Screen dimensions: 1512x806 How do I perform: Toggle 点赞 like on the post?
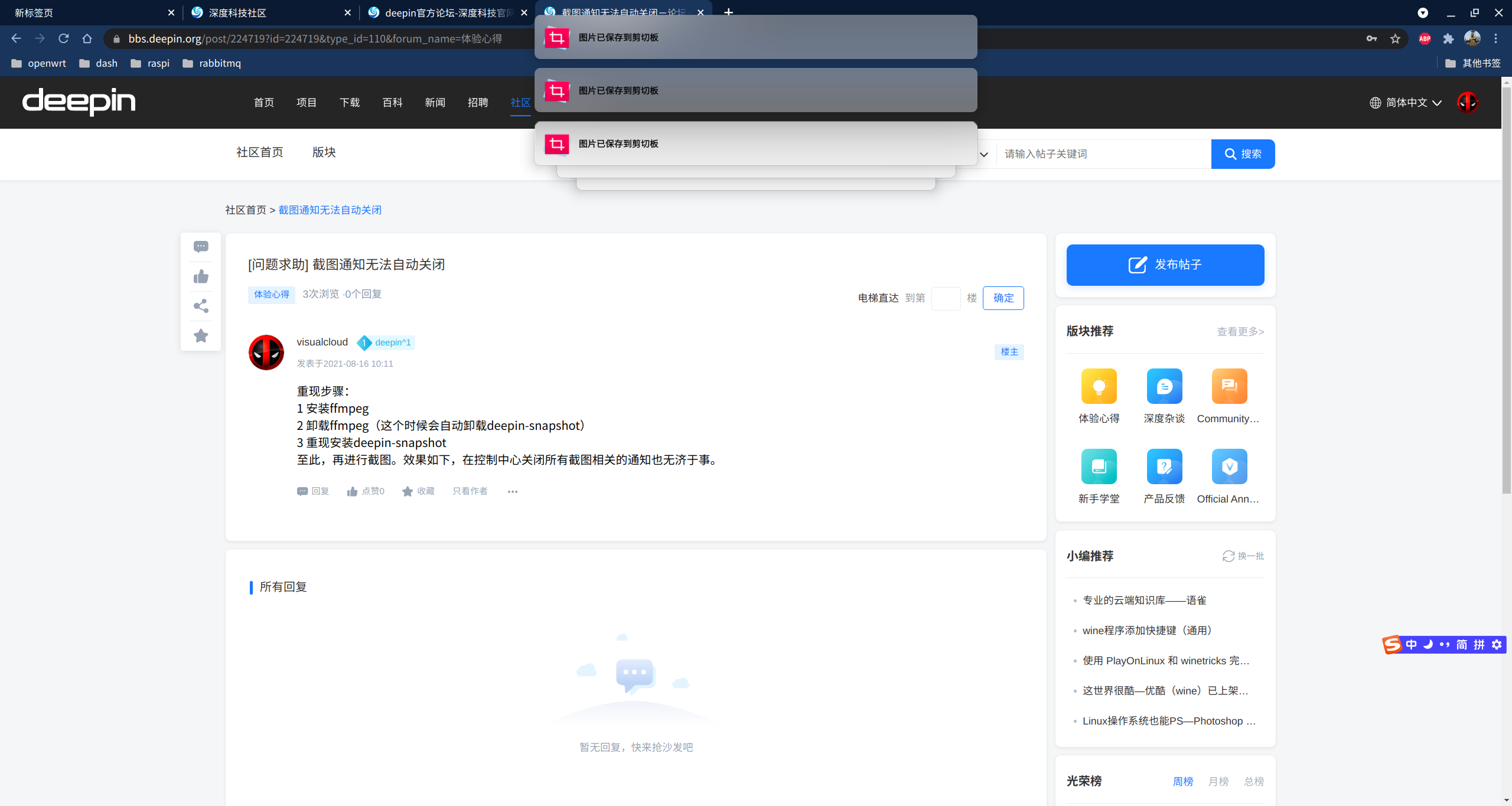(366, 491)
